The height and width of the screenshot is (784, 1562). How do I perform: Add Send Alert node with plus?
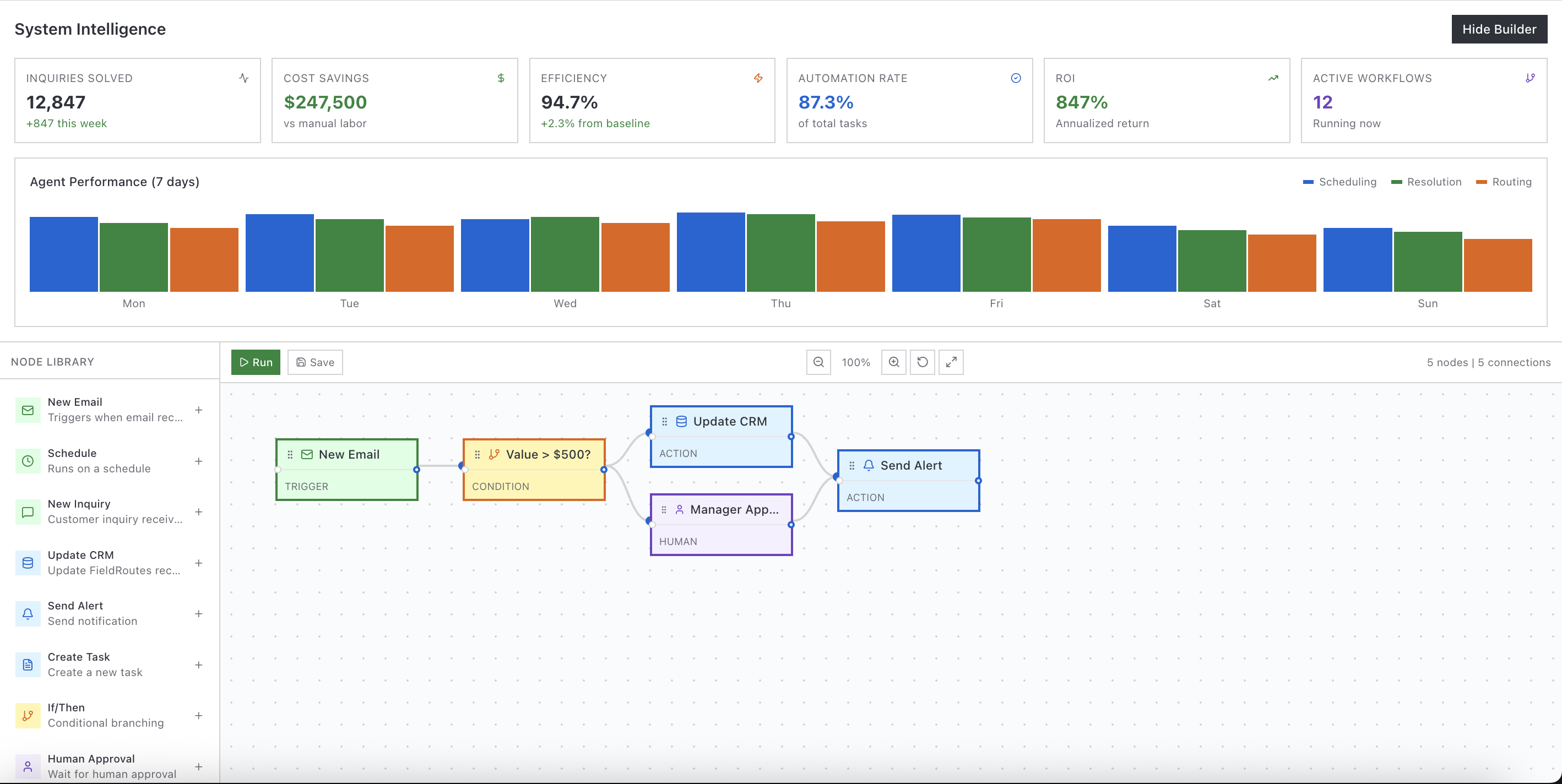pyautogui.click(x=198, y=614)
